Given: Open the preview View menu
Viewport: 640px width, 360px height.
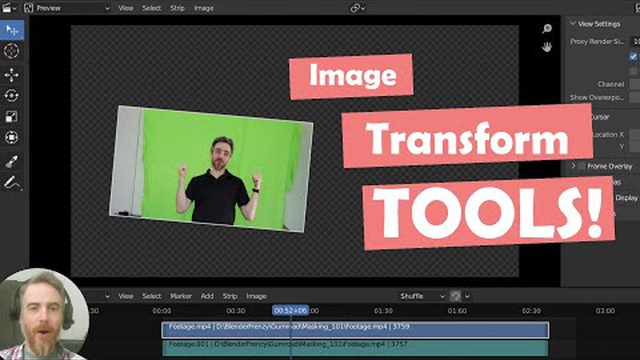Looking at the screenshot, I should pos(126,8).
